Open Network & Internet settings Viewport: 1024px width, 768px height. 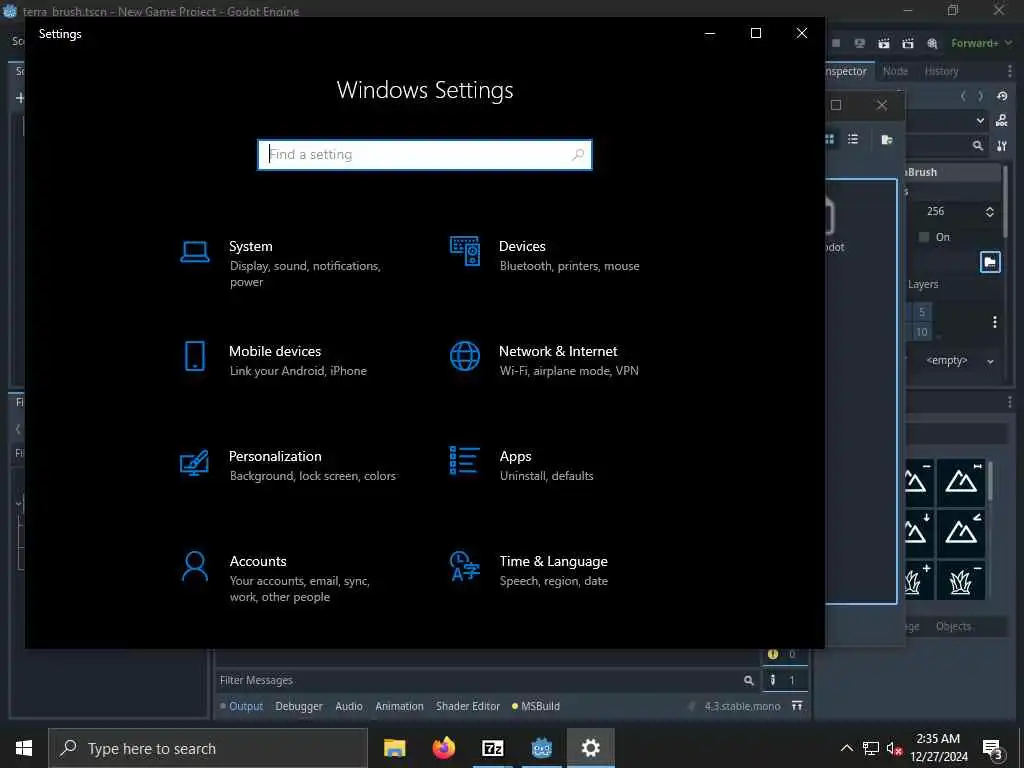[x=544, y=360]
